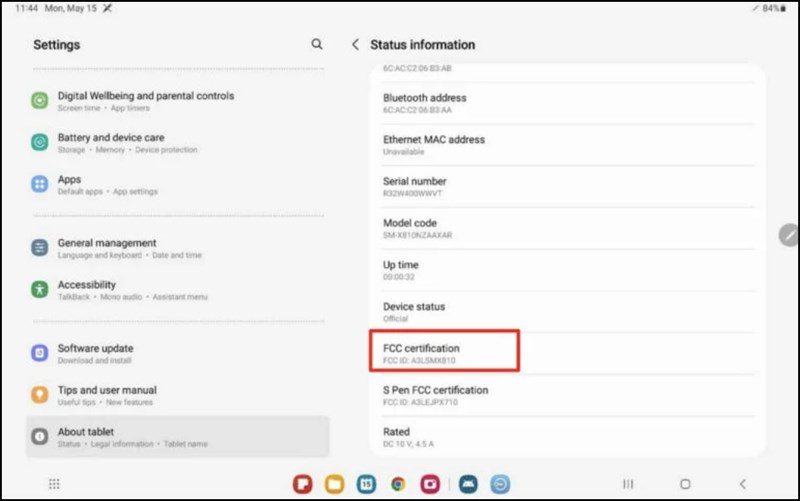Viewport: 800px width, 501px height.
Task: Open S Pen FCC certification entry
Action: pyautogui.click(x=567, y=395)
